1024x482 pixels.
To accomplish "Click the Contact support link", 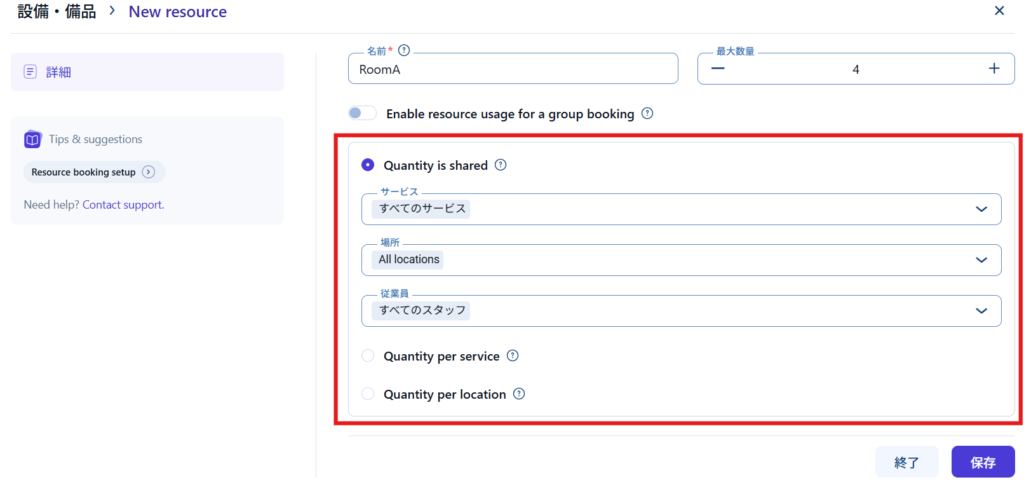I will click(123, 205).
